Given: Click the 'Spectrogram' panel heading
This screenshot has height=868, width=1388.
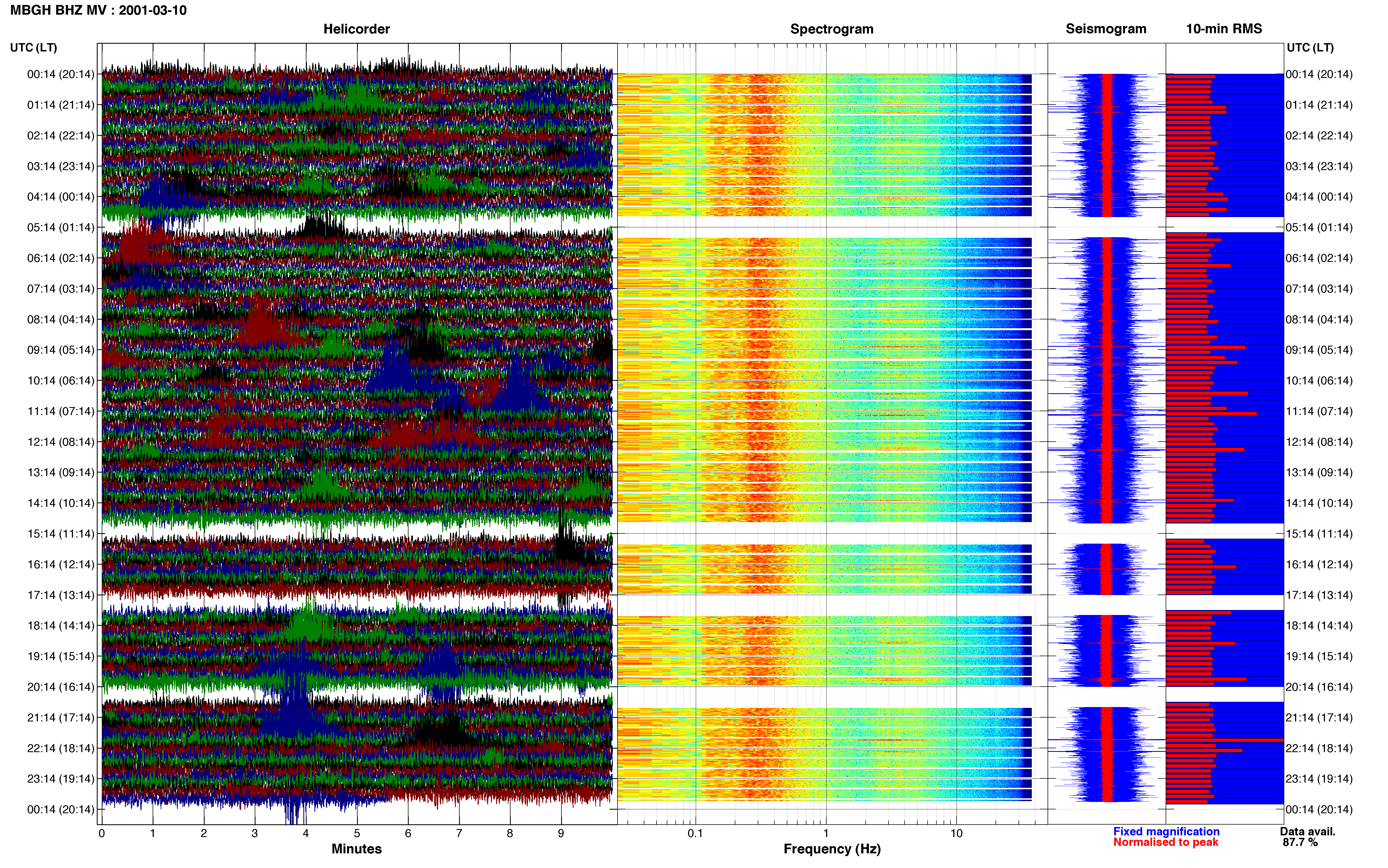Looking at the screenshot, I should point(832,29).
